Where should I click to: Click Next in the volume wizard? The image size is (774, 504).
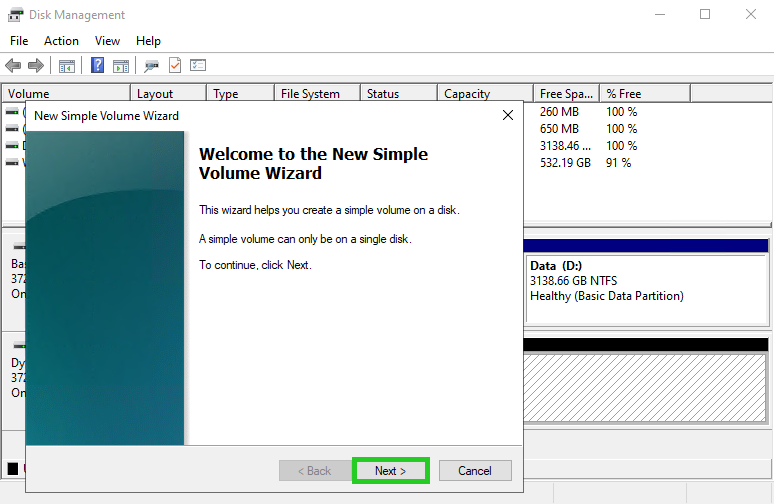[390, 470]
